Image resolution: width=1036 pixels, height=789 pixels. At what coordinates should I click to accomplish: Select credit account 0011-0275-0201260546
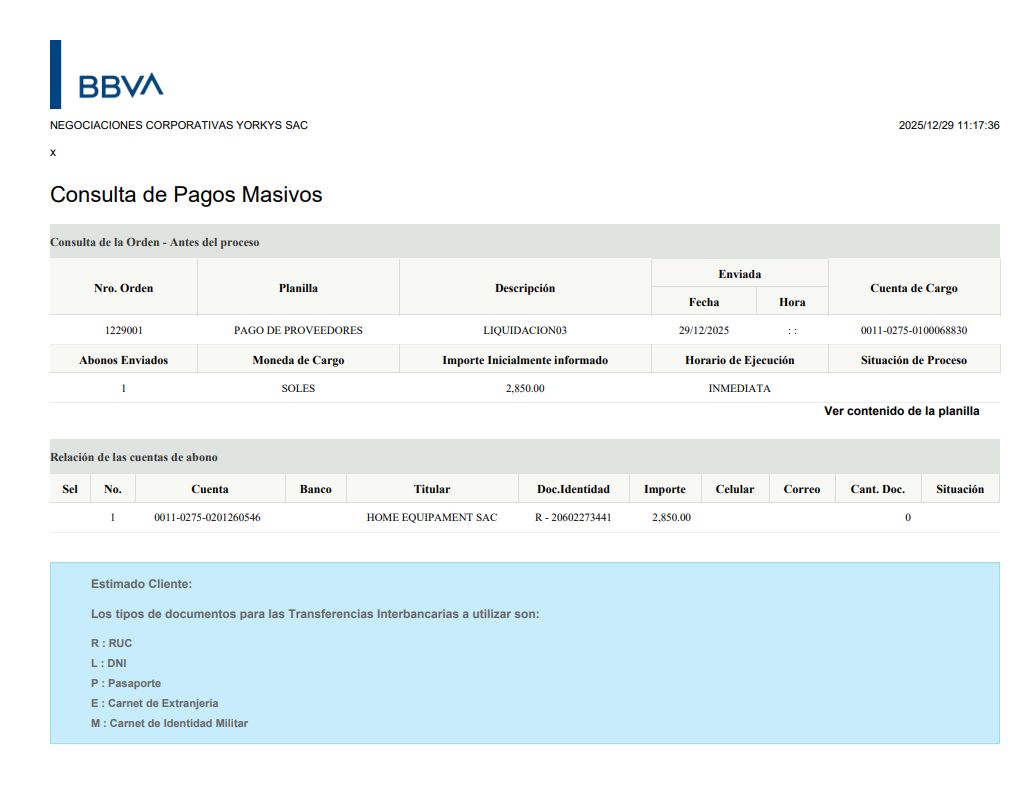[207, 518]
